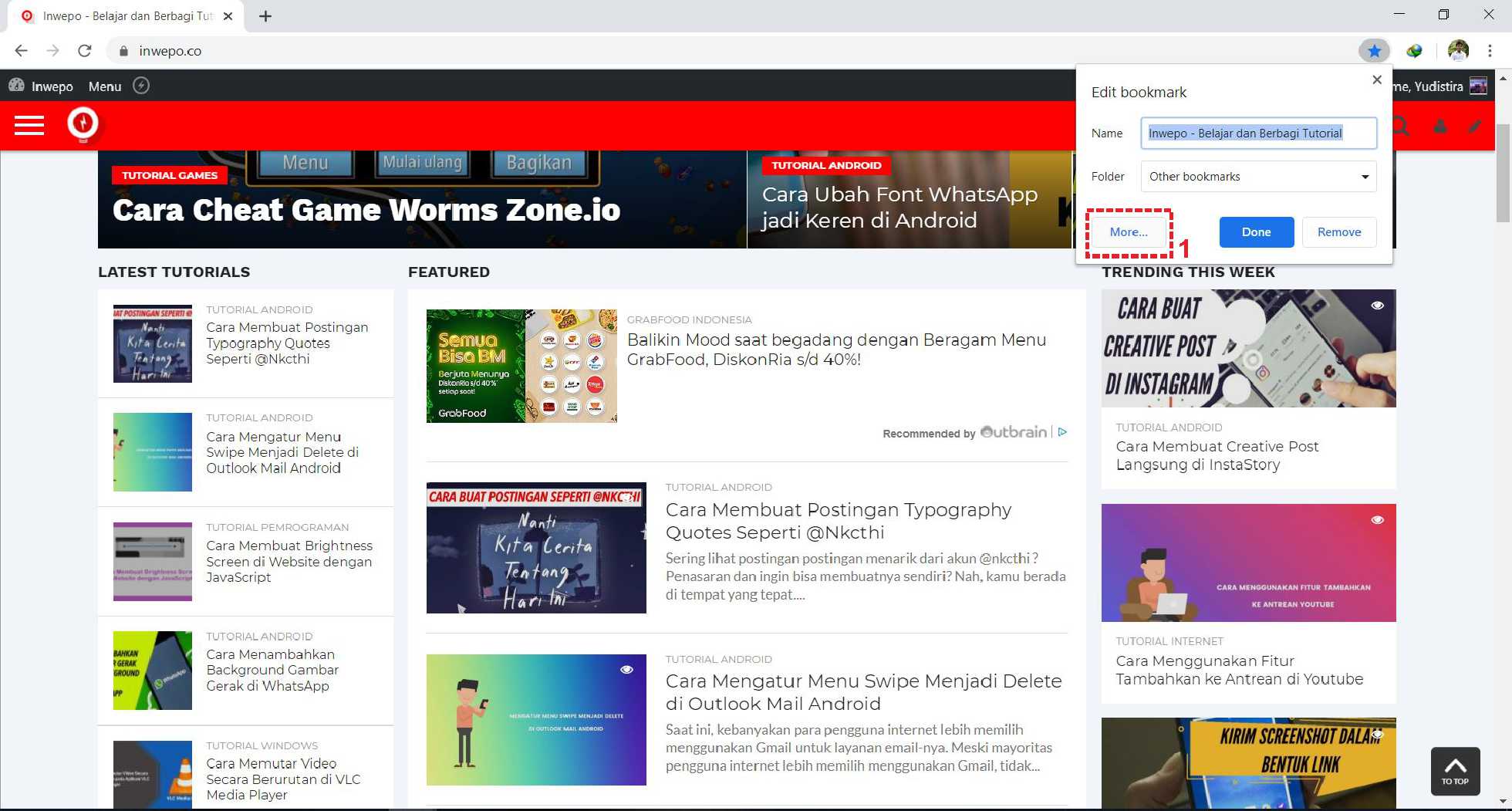1512x811 pixels.
Task: Click the TUTORIAL PEMROGRAMAN category label
Action: tap(278, 527)
